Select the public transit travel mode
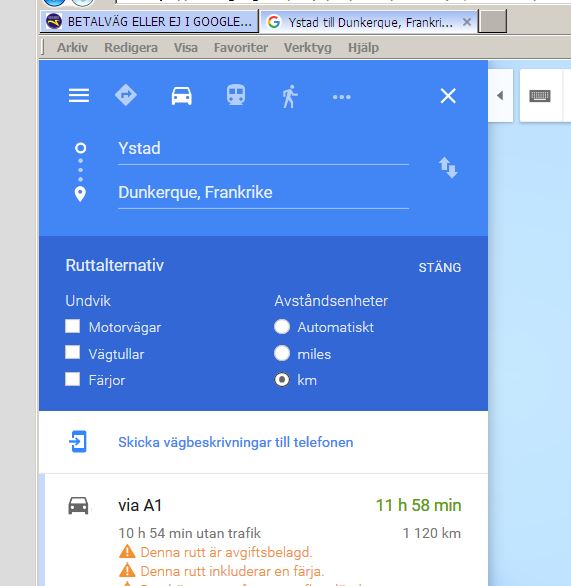Screen dimensions: 571x586 [236, 95]
